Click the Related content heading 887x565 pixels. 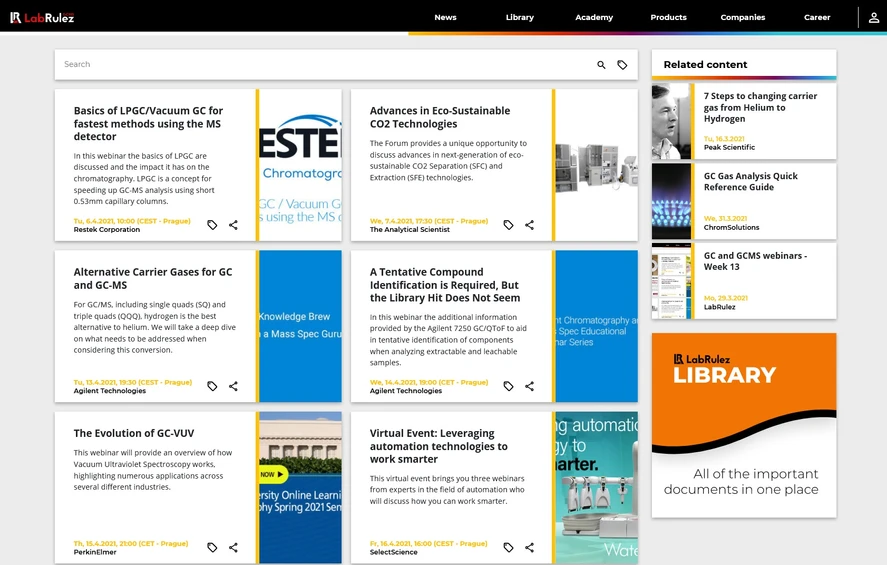(x=705, y=64)
